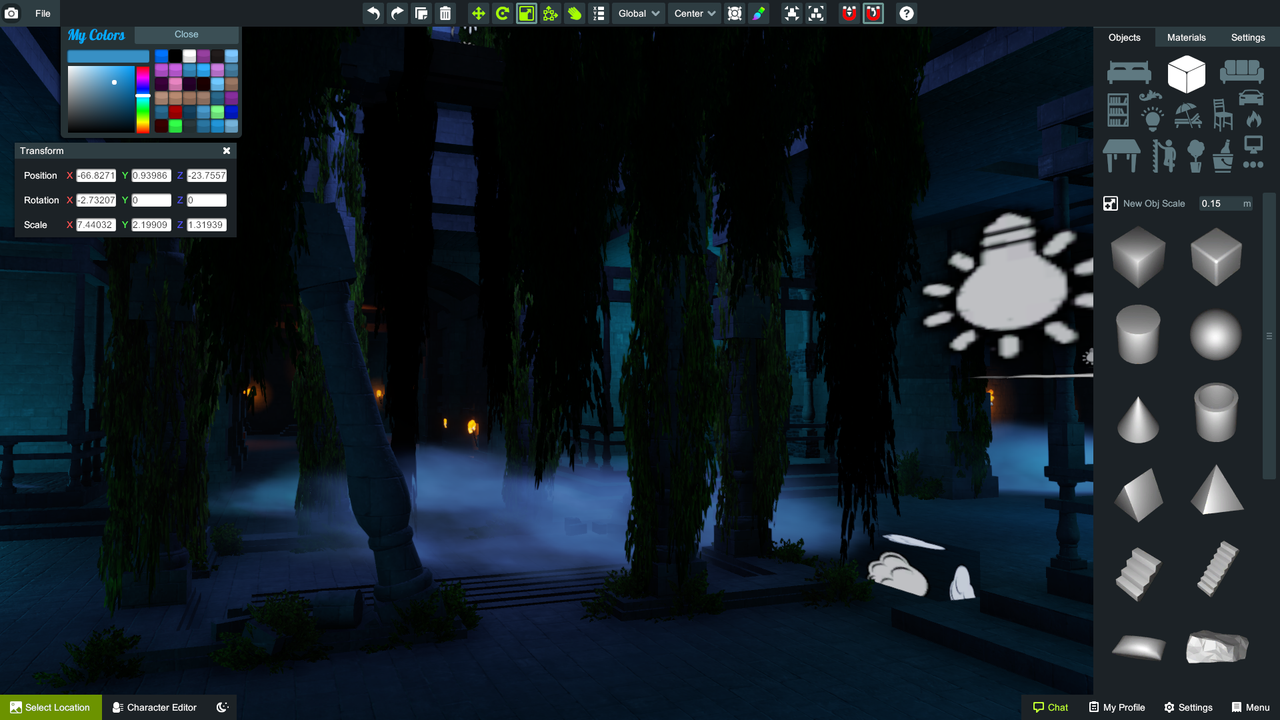This screenshot has width=1280, height=720.
Task: Select the car vehicles category icon
Action: pyautogui.click(x=1251, y=97)
